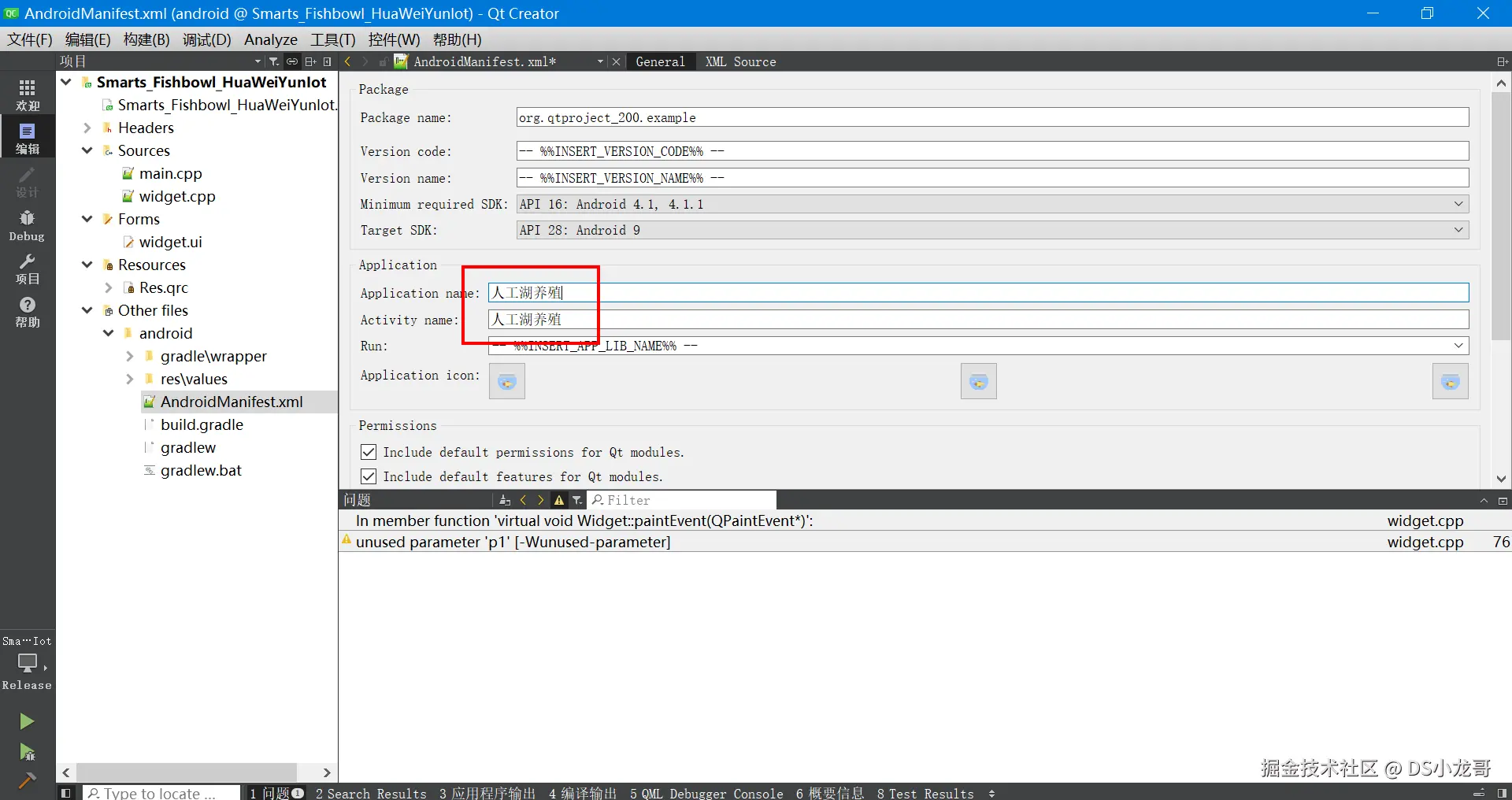1512x800 pixels.
Task: Filter the project tree
Action: tap(273, 61)
